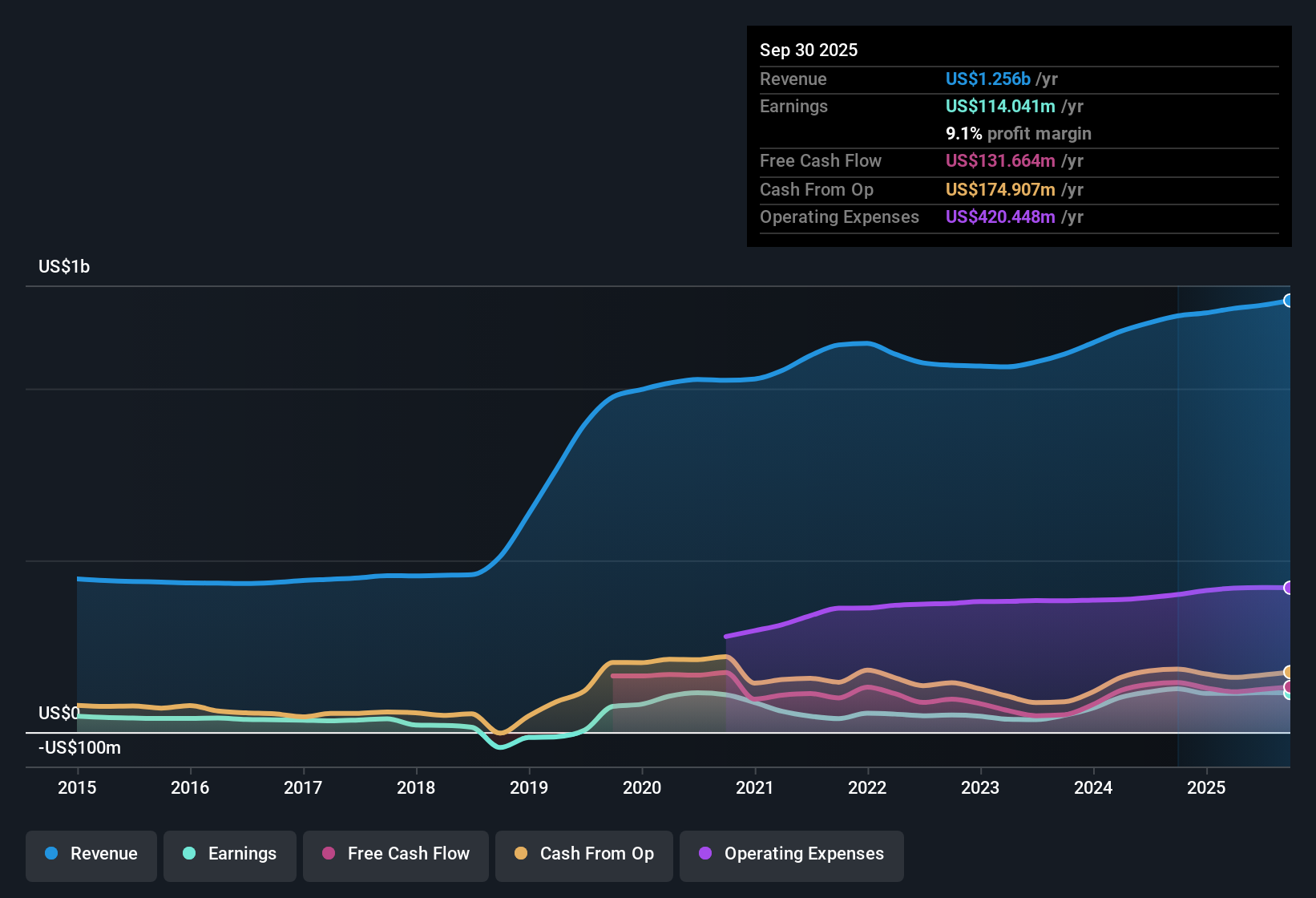Click the 2017 x-axis label
This screenshot has width=1316, height=898.
(x=303, y=787)
